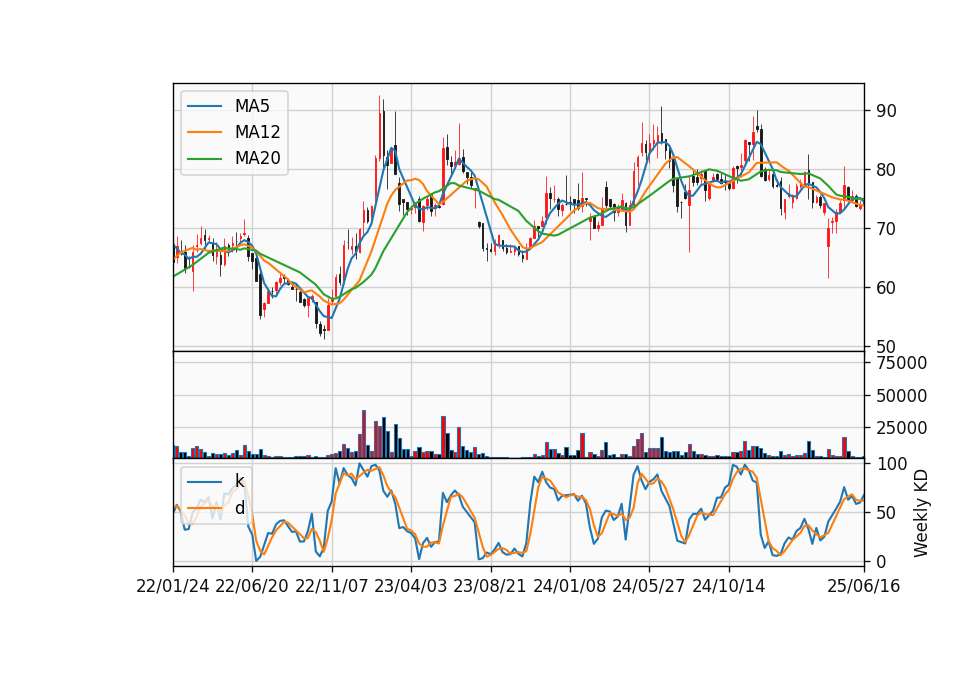This screenshot has height=690, width=960.
Task: Click the volume axis value 75000
Action: [902, 363]
